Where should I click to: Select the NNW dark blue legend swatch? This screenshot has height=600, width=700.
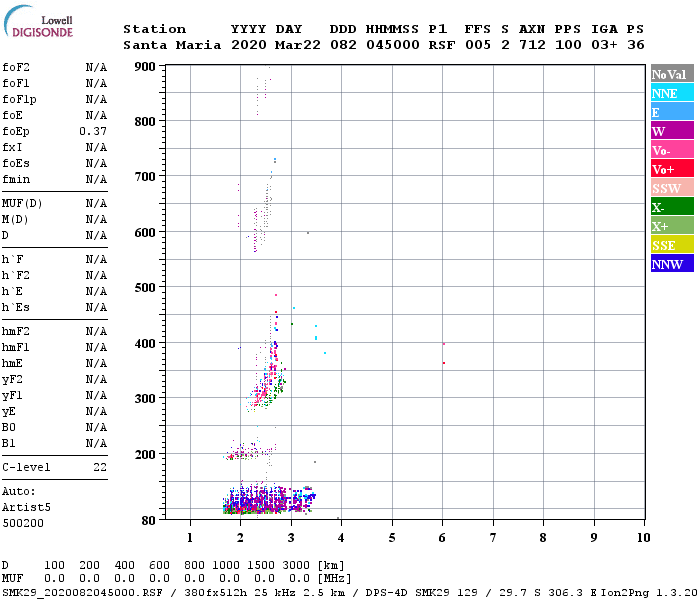point(672,263)
